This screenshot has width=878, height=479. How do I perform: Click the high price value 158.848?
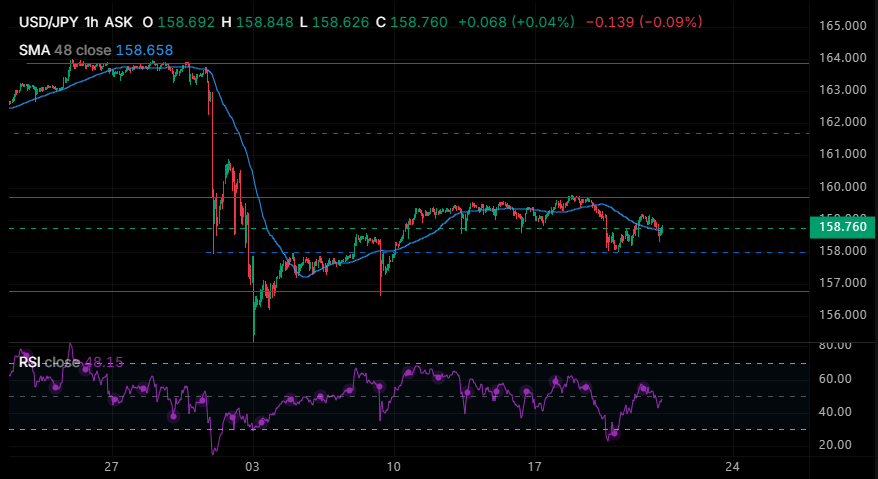264,22
